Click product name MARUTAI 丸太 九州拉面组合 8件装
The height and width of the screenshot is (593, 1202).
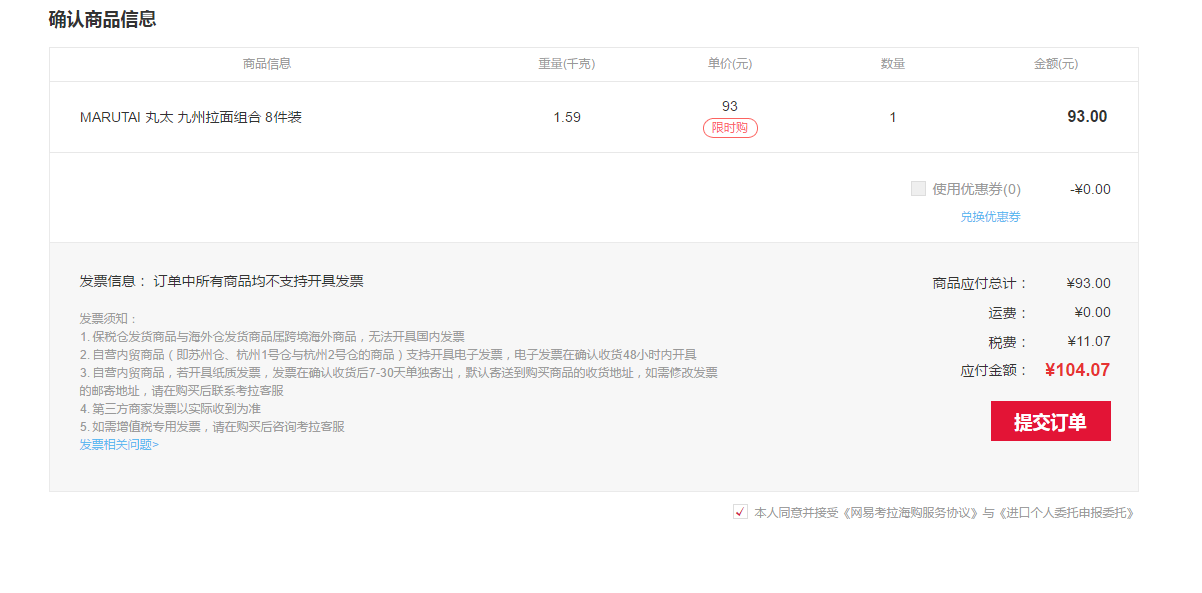(191, 117)
